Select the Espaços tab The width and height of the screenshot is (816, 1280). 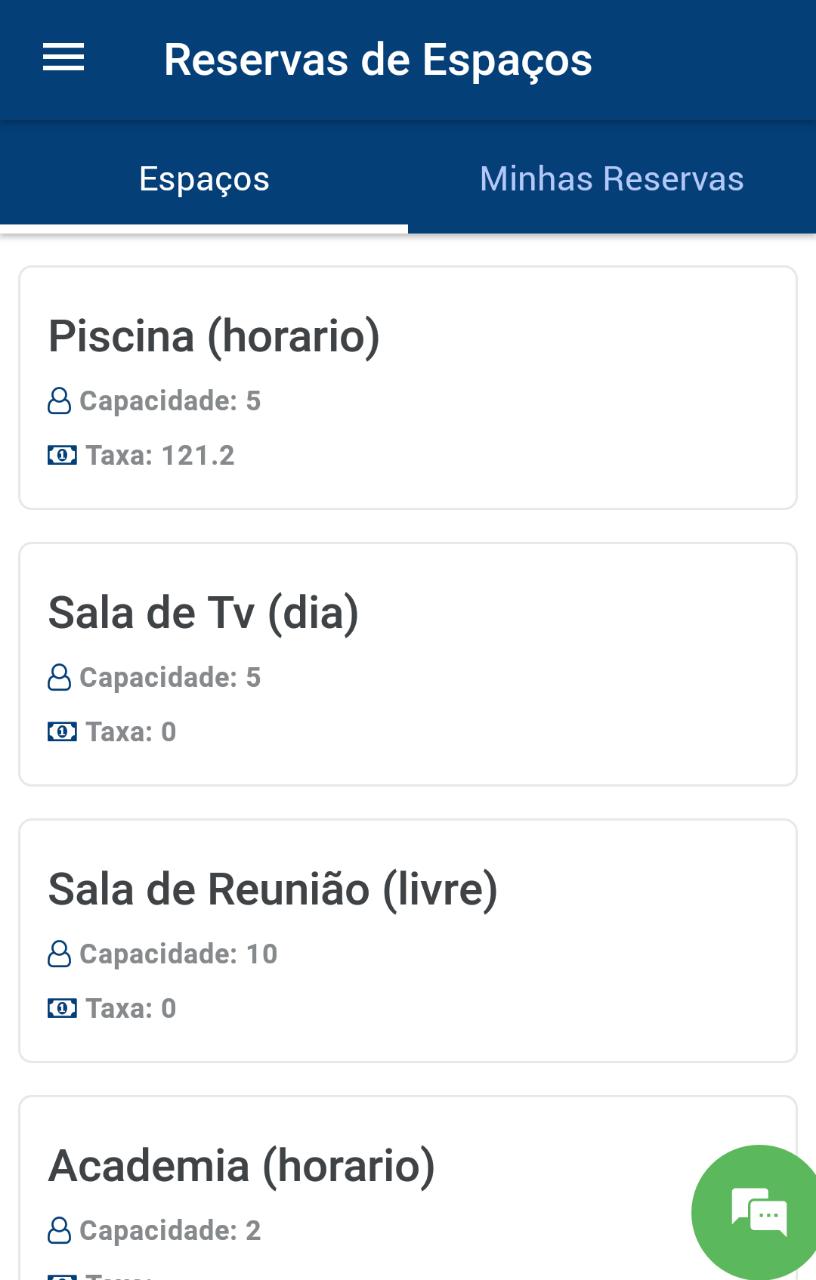tap(204, 178)
